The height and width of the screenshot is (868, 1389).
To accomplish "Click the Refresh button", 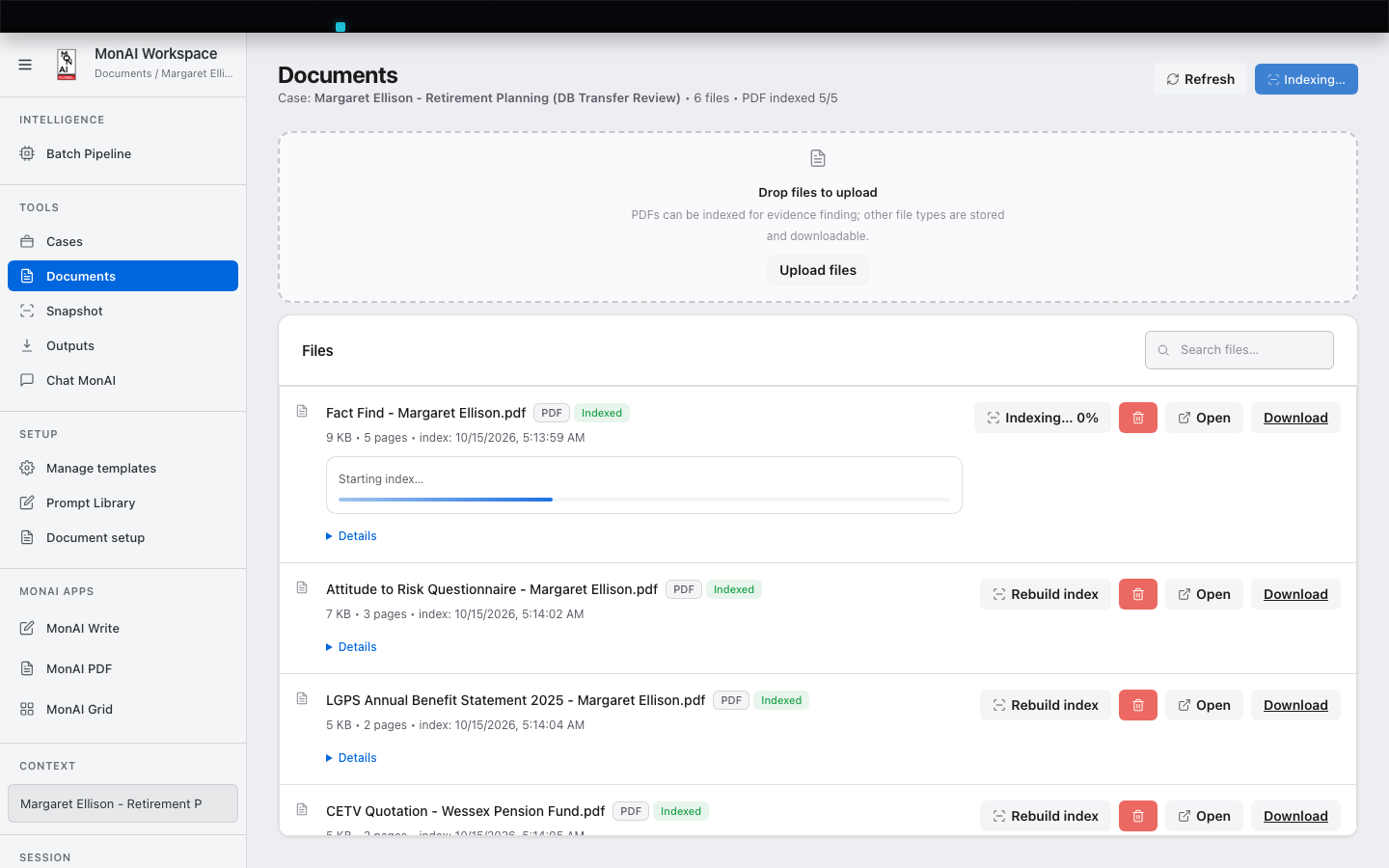I will (x=1200, y=79).
